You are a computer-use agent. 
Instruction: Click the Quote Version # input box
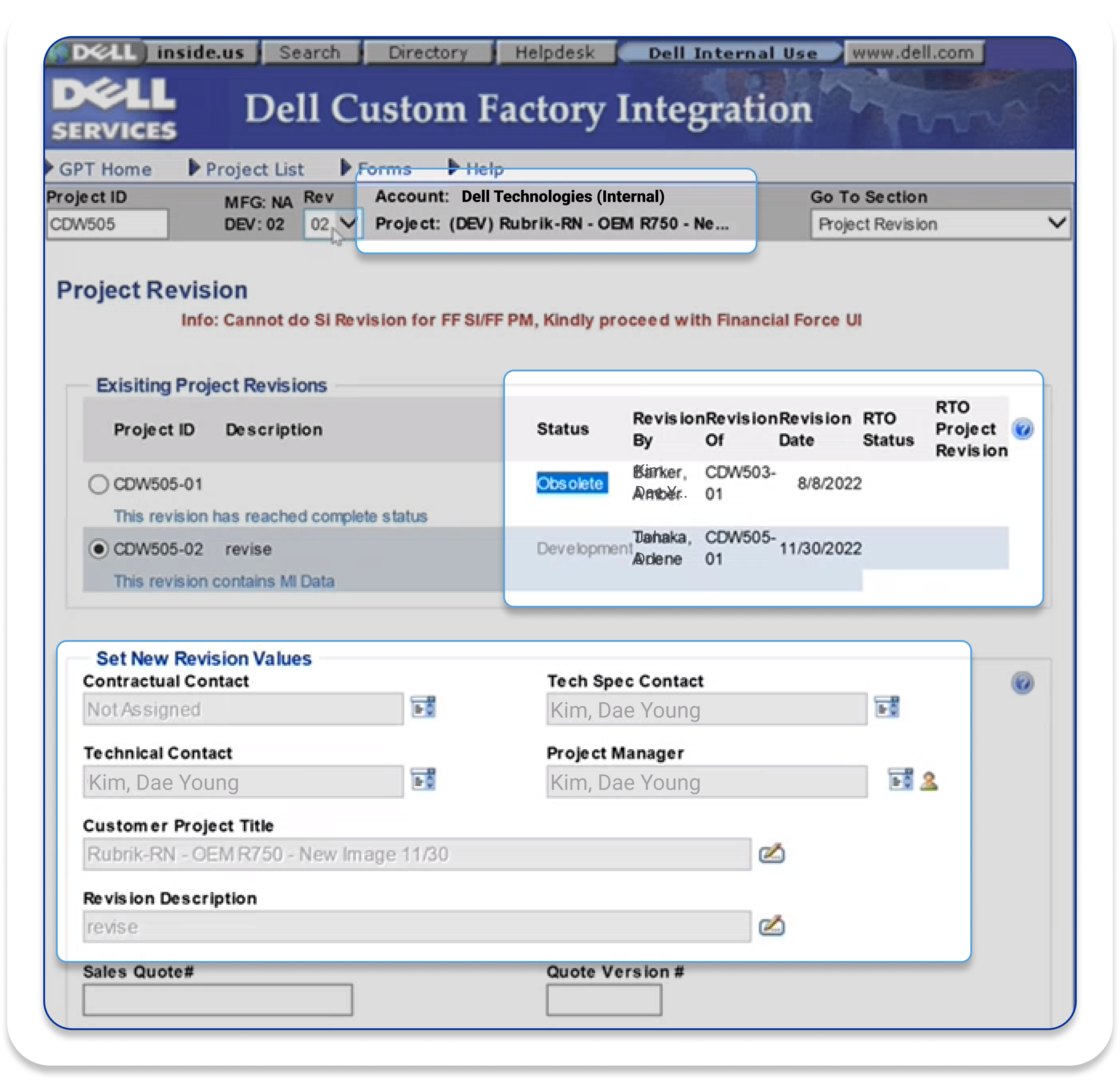[x=604, y=999]
